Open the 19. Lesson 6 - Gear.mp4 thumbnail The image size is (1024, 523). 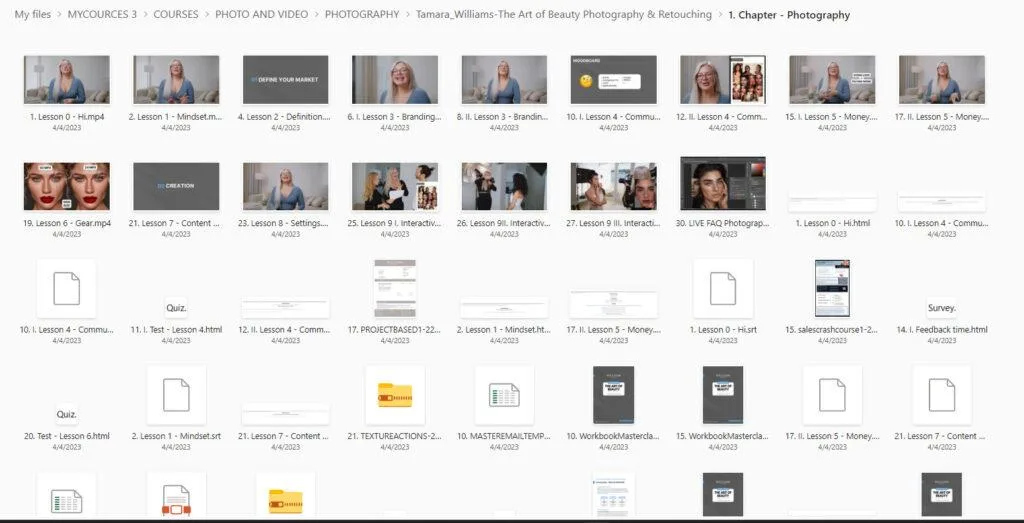tap(66, 187)
